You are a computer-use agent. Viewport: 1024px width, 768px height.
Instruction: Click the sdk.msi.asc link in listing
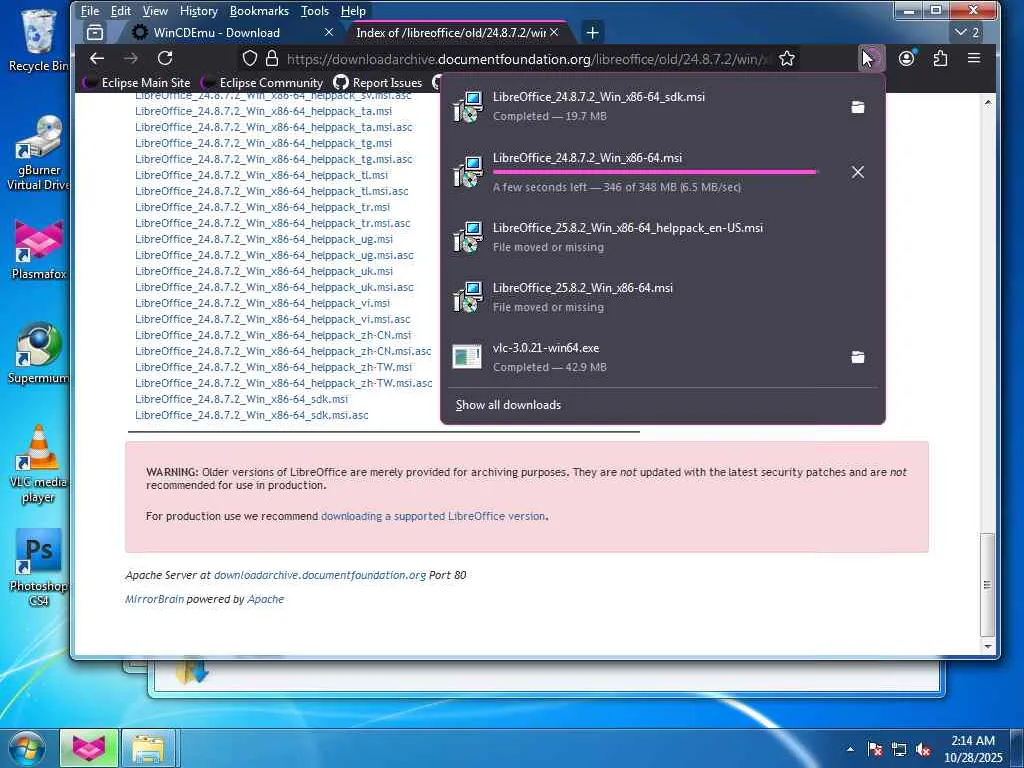tap(251, 415)
